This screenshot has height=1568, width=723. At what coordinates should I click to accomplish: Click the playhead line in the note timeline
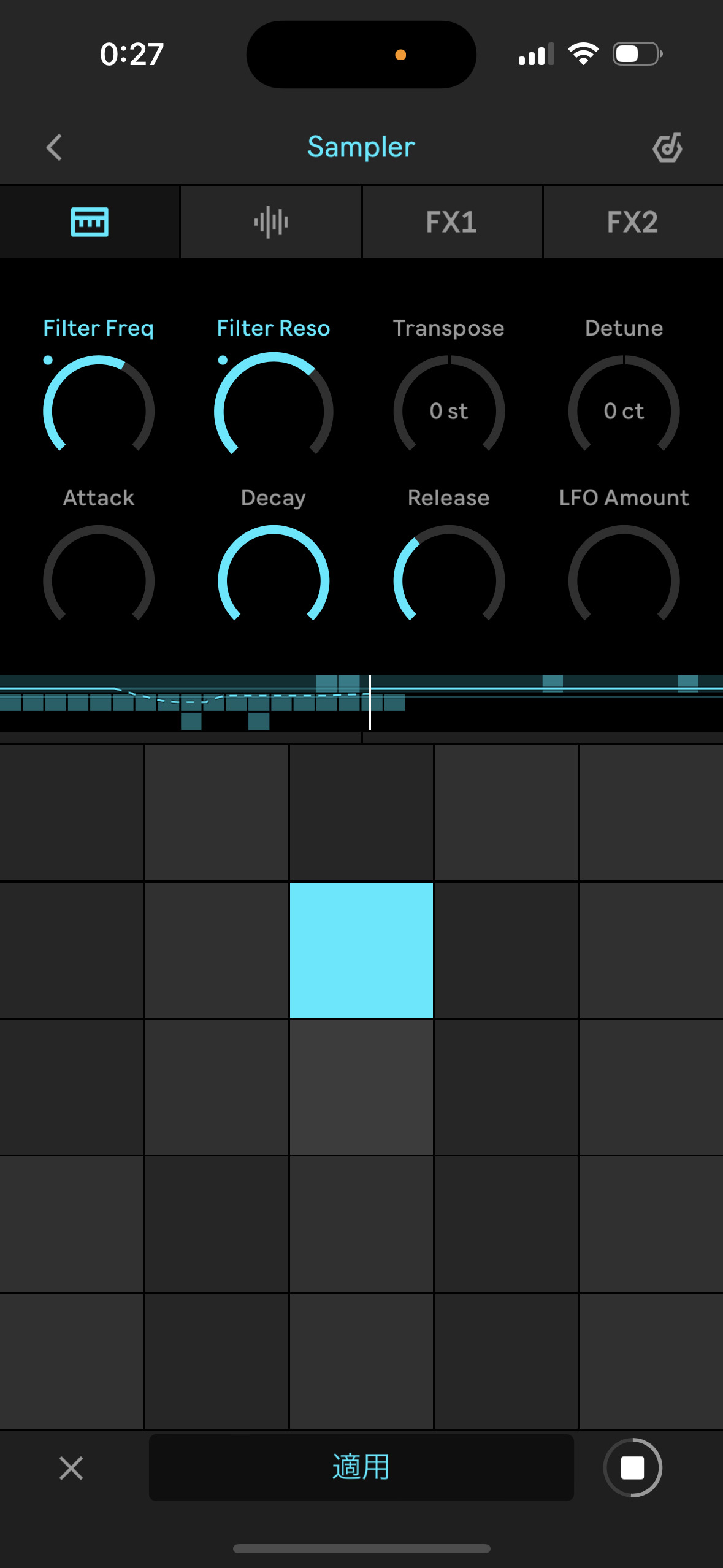(370, 702)
